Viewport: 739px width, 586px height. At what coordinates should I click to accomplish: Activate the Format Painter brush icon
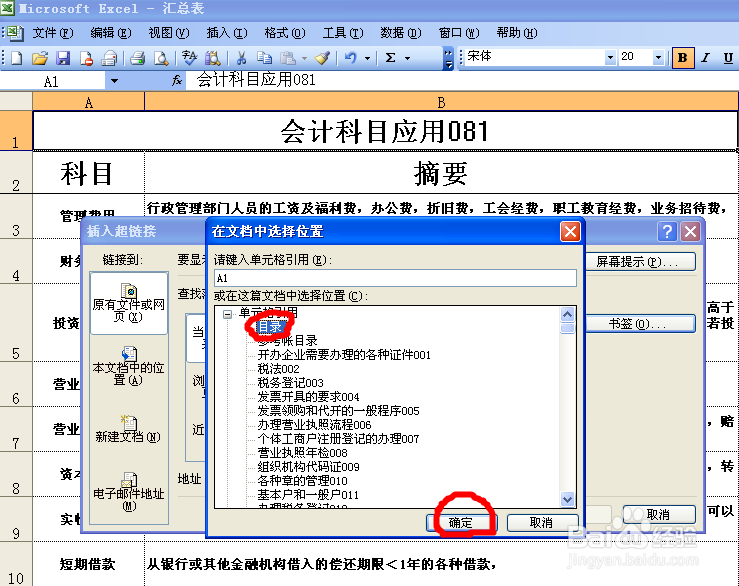[322, 58]
